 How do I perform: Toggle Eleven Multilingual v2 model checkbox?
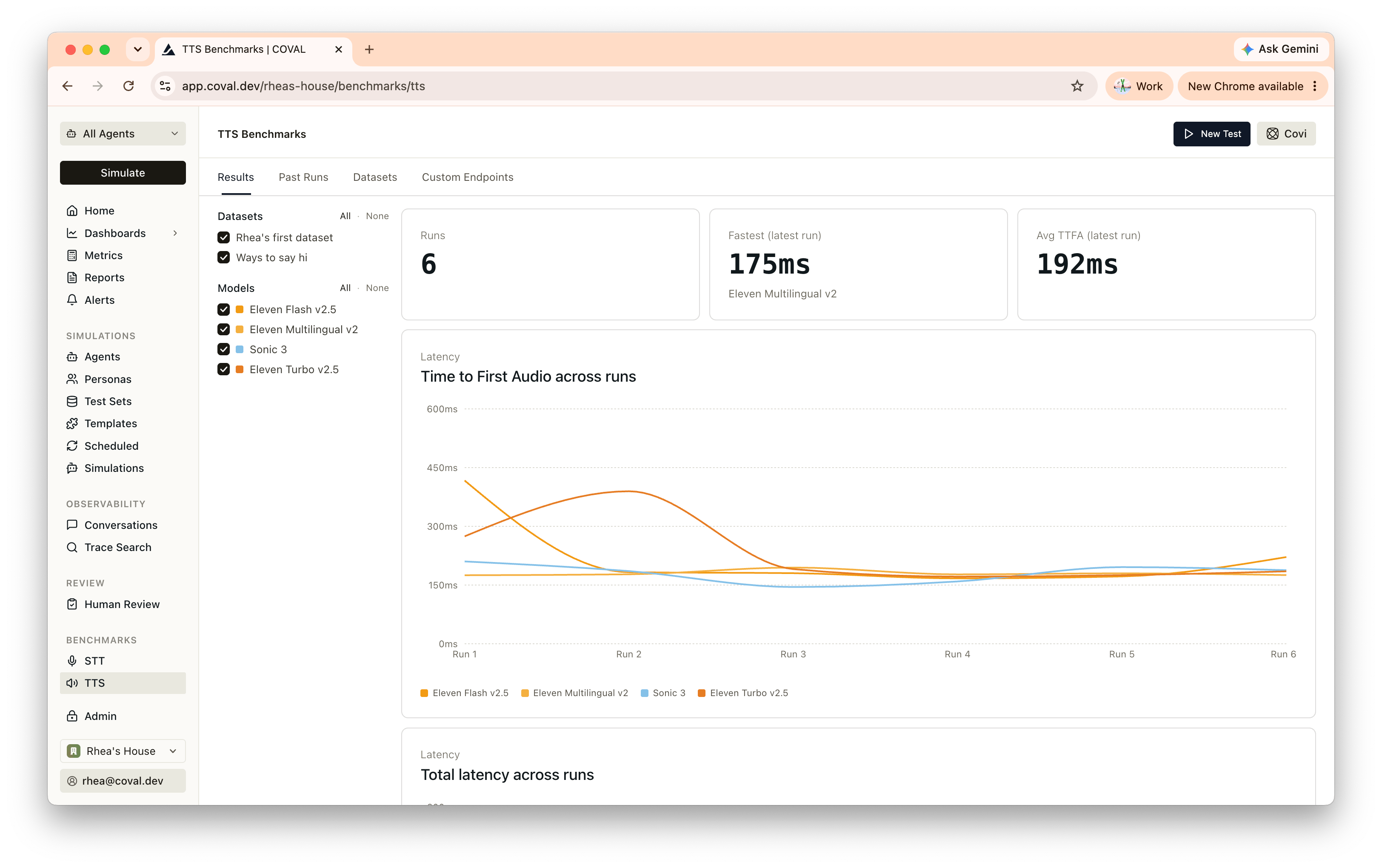[224, 329]
